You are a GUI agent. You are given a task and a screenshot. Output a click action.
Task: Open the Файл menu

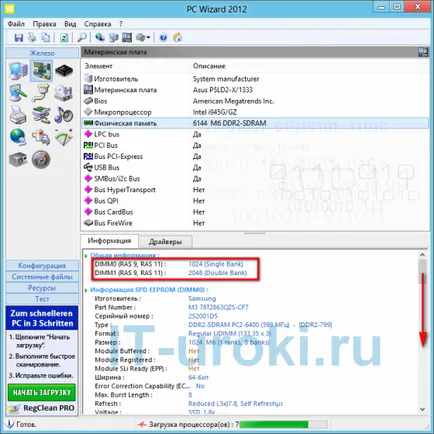16,24
